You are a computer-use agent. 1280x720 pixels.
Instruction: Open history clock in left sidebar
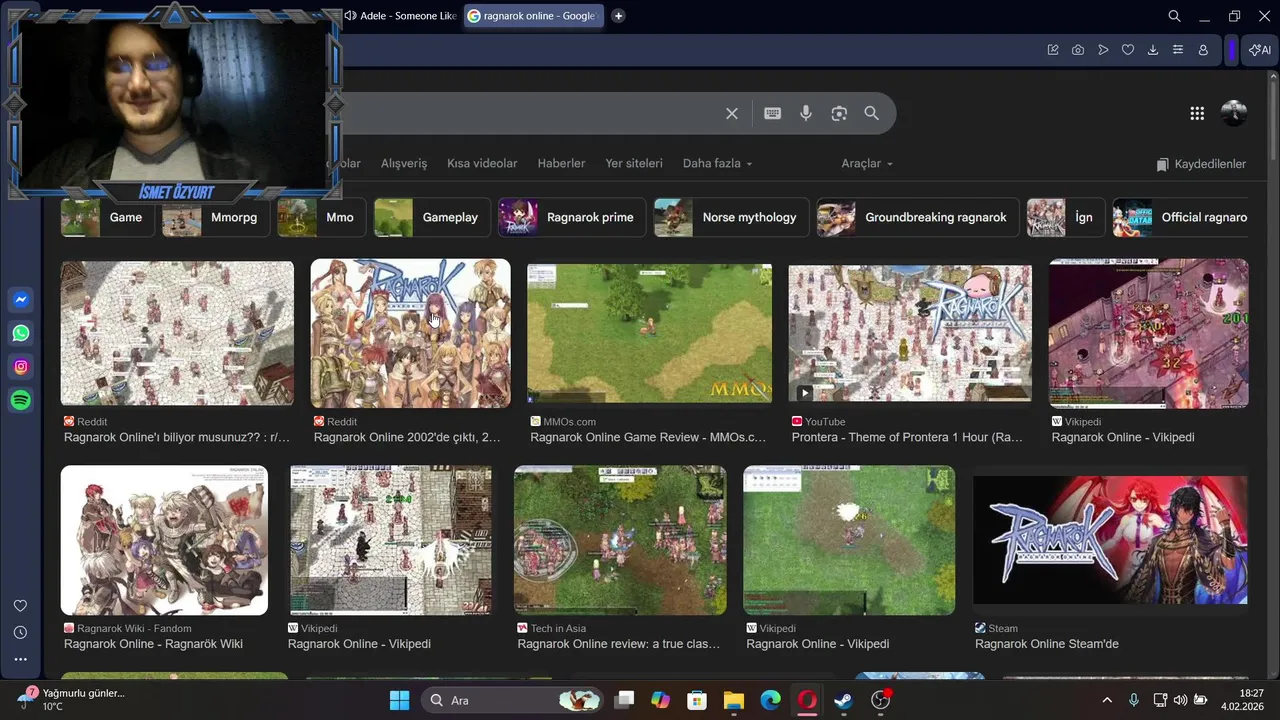(x=20, y=633)
